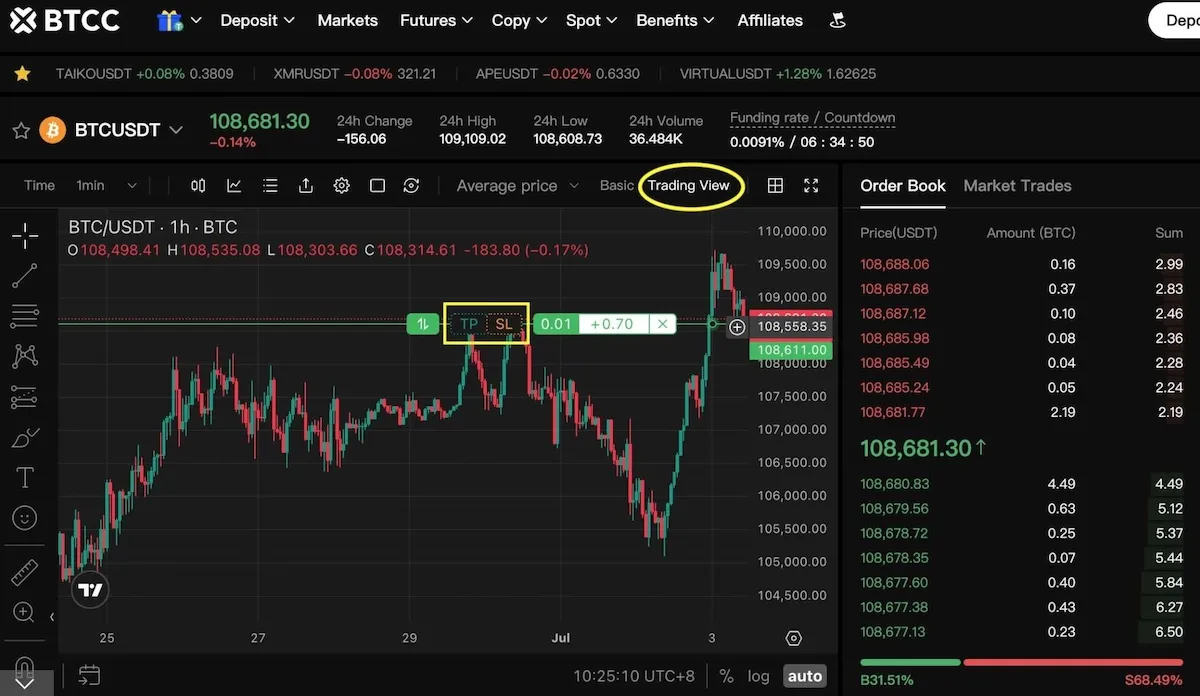1200x696 pixels.
Task: Enter fullscreen chart mode
Action: pos(811,185)
